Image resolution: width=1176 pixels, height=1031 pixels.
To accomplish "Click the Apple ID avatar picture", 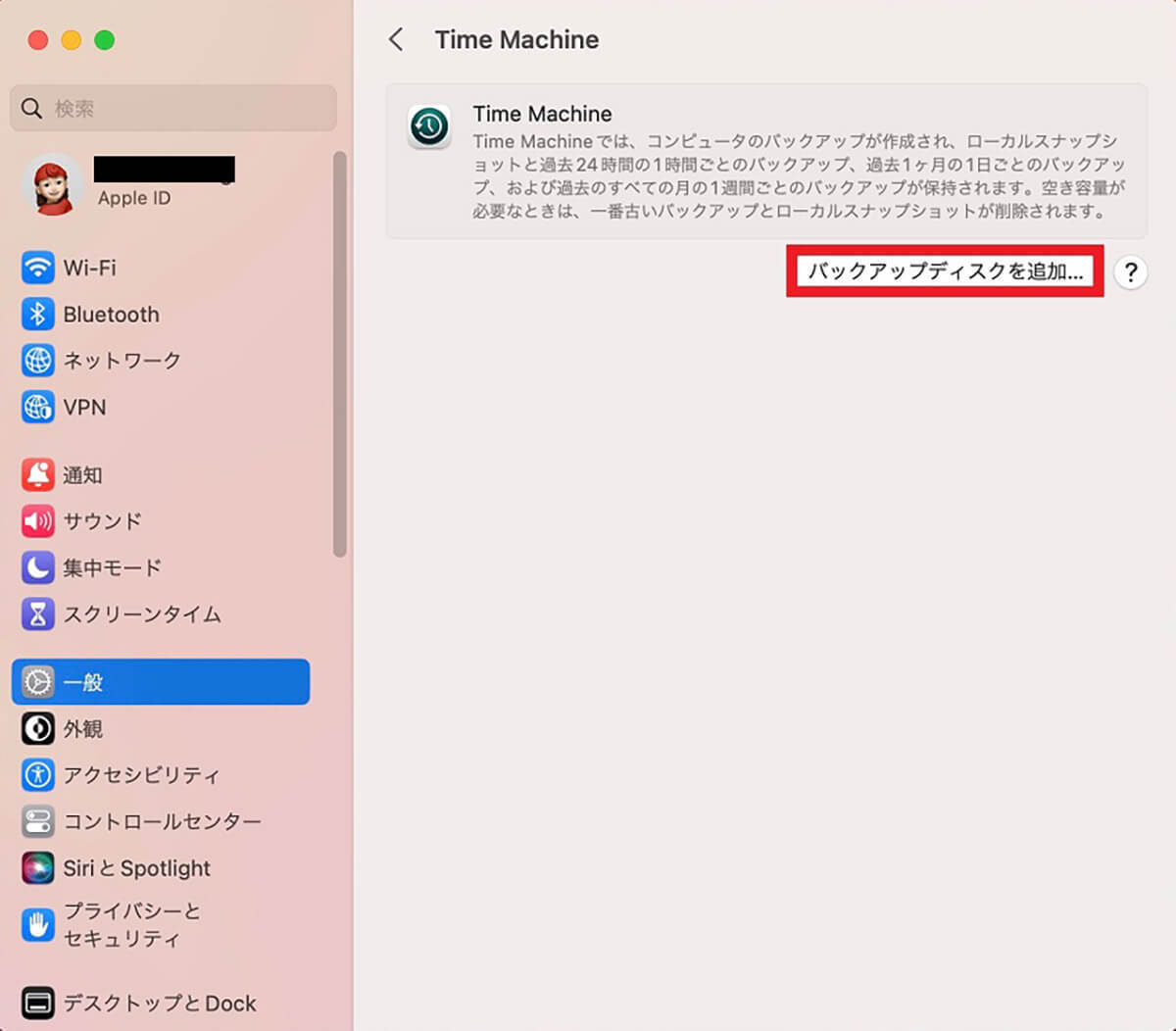I will (x=53, y=184).
